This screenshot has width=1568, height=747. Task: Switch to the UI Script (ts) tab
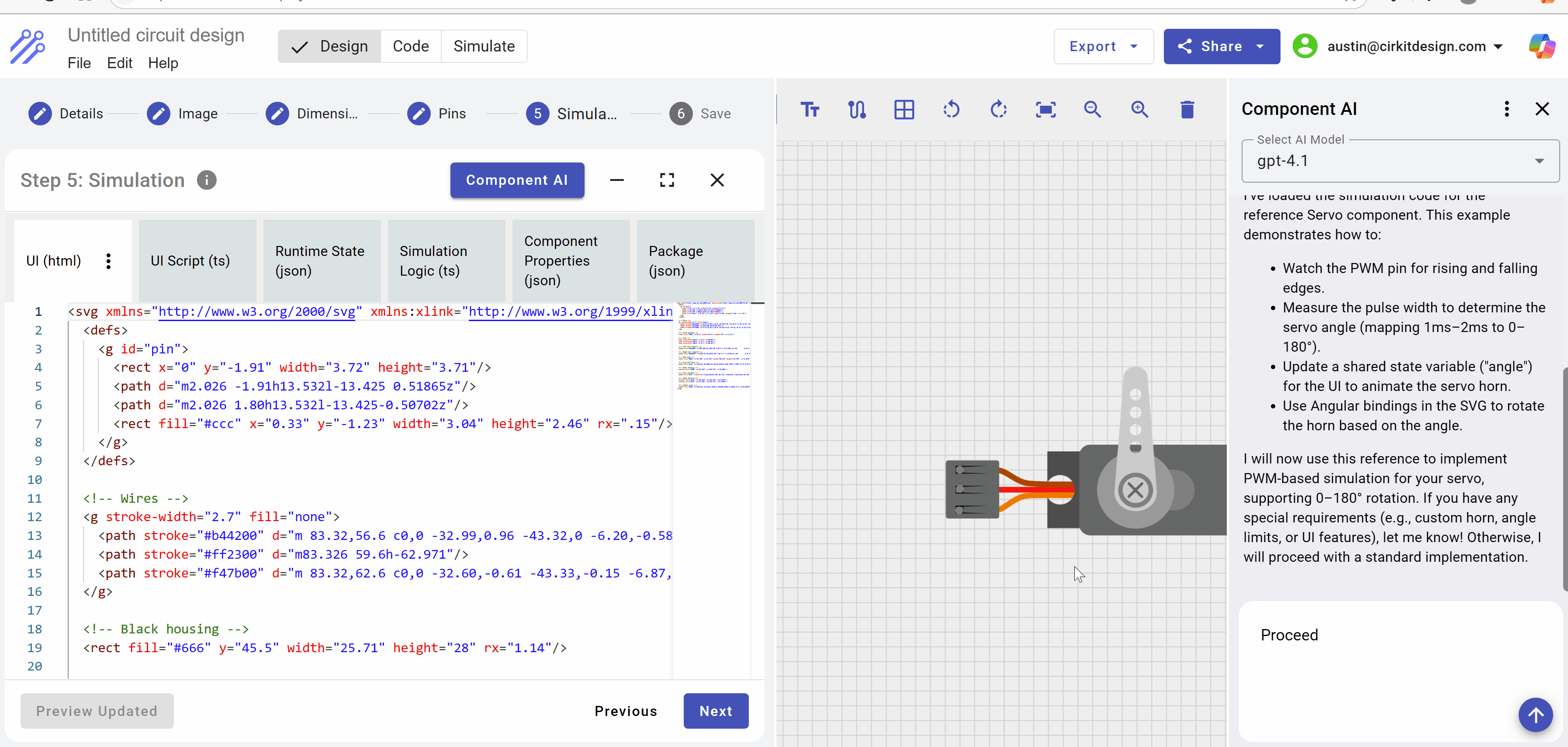point(197,261)
